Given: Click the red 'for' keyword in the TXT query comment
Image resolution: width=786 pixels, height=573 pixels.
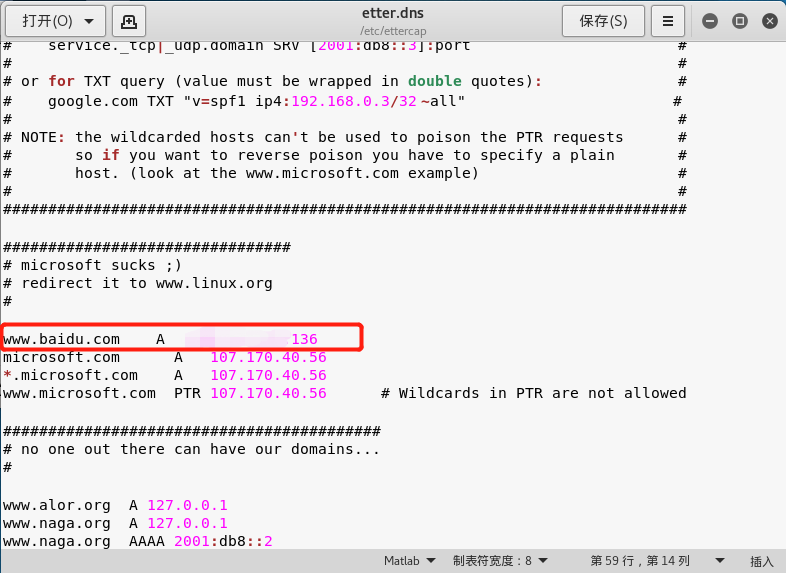Looking at the screenshot, I should tap(61, 81).
